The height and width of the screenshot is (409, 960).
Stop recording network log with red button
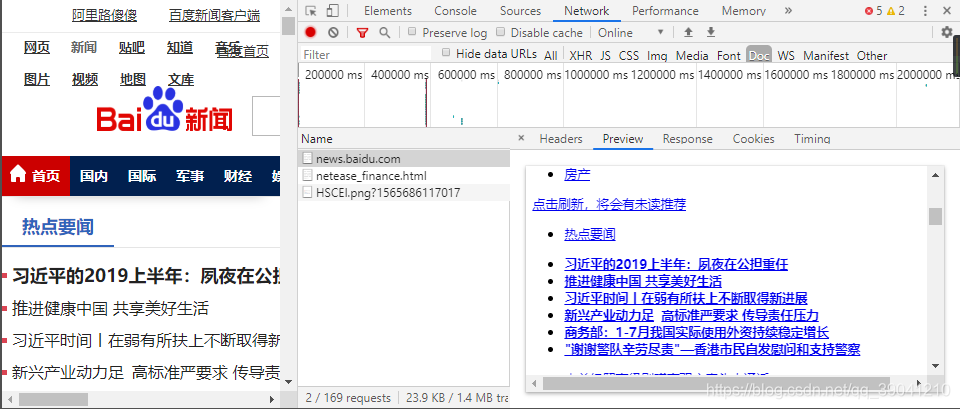tap(311, 32)
